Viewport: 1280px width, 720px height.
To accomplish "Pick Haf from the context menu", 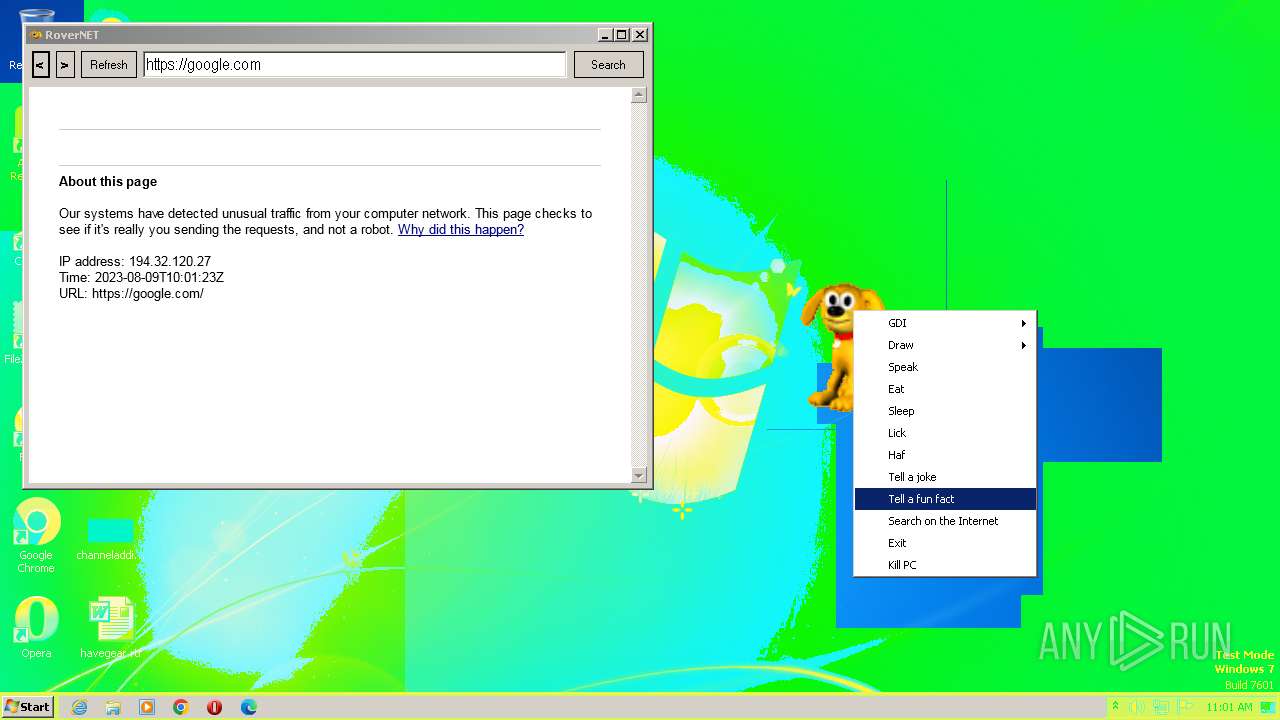I will [x=945, y=455].
